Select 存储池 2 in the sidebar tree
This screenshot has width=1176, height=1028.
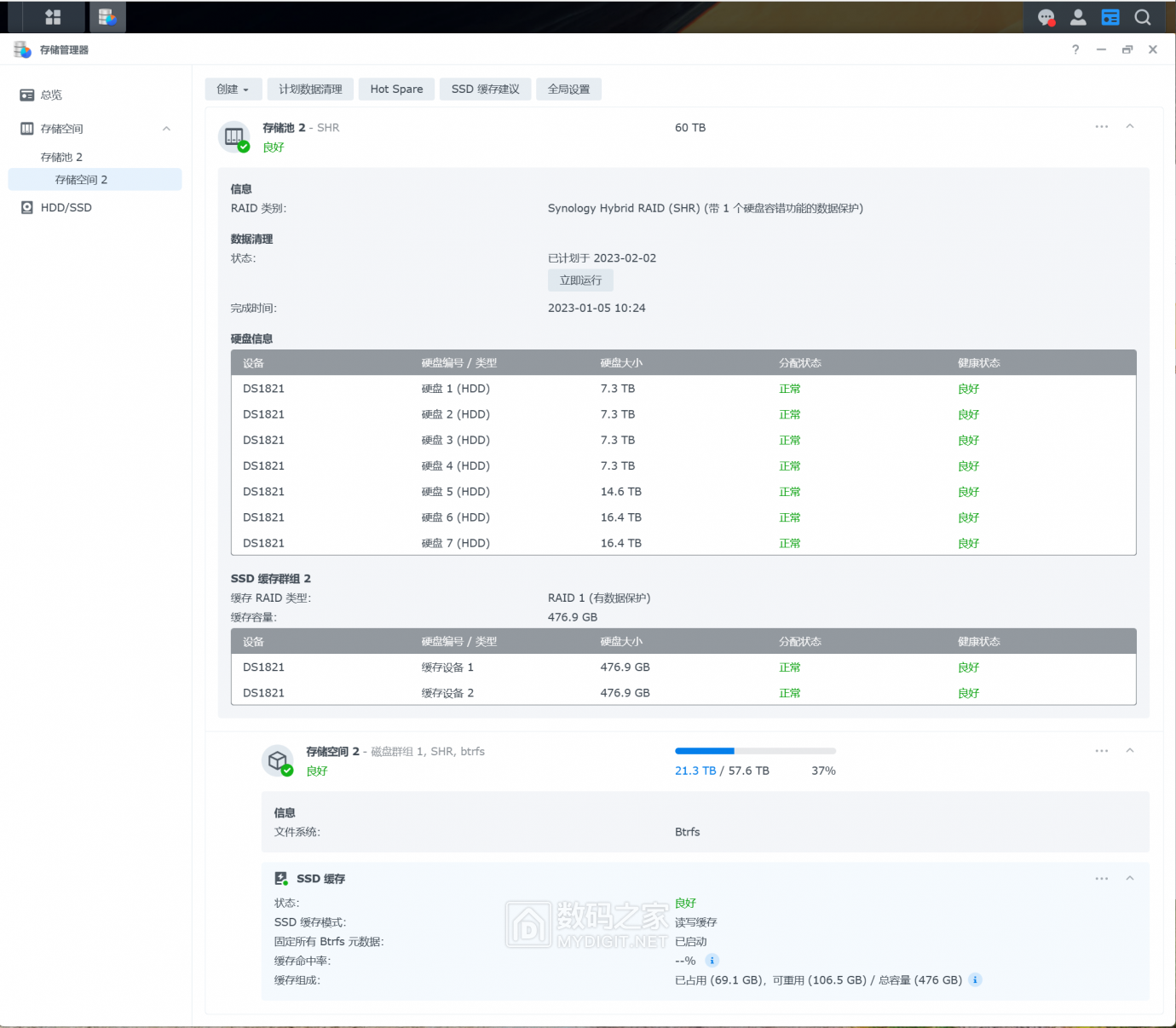click(x=61, y=157)
